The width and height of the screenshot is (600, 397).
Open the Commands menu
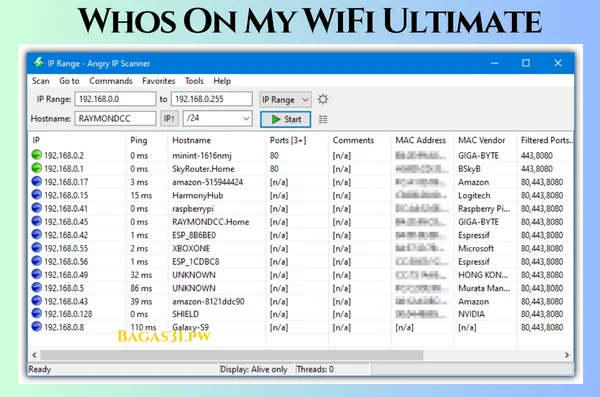click(x=111, y=81)
